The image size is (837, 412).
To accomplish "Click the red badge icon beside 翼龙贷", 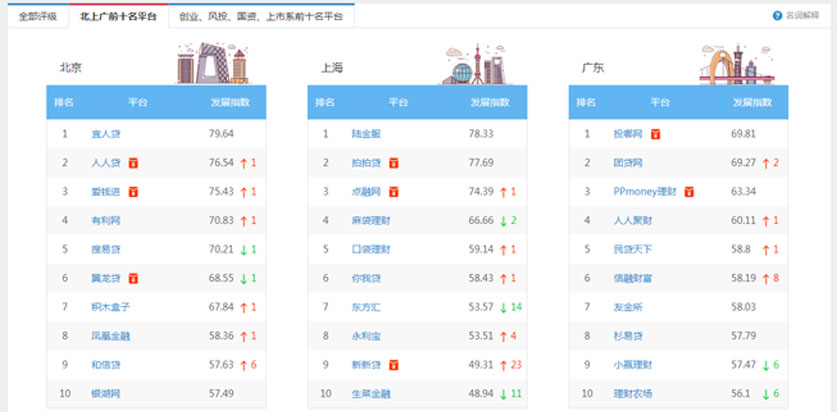I will [x=133, y=278].
